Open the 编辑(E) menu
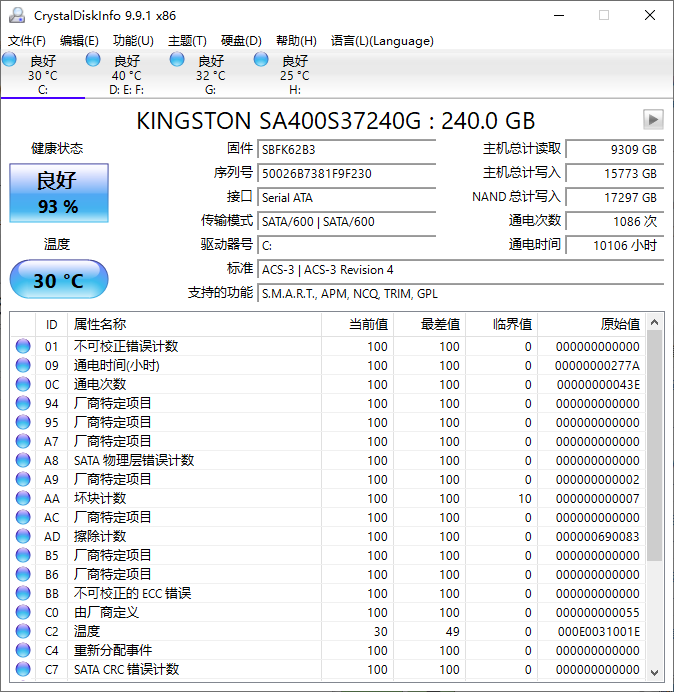The width and height of the screenshot is (674, 692). (79, 41)
